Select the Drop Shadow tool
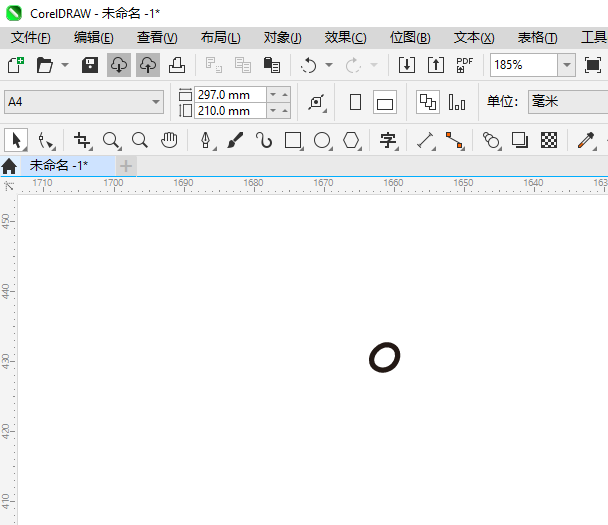The width and height of the screenshot is (608, 525). [520, 140]
